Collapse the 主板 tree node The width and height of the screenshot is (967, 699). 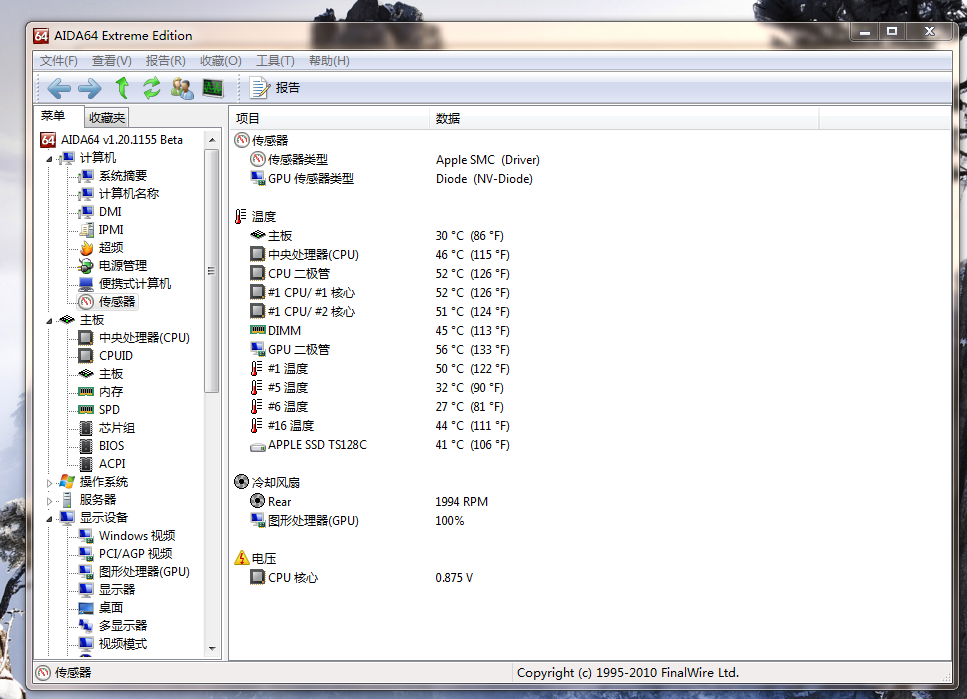pyautogui.click(x=49, y=321)
